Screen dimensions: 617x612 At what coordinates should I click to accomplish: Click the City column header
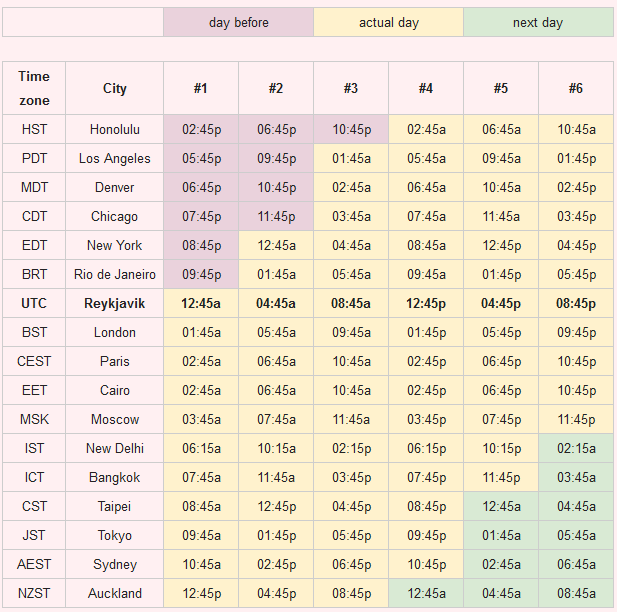[x=115, y=88]
